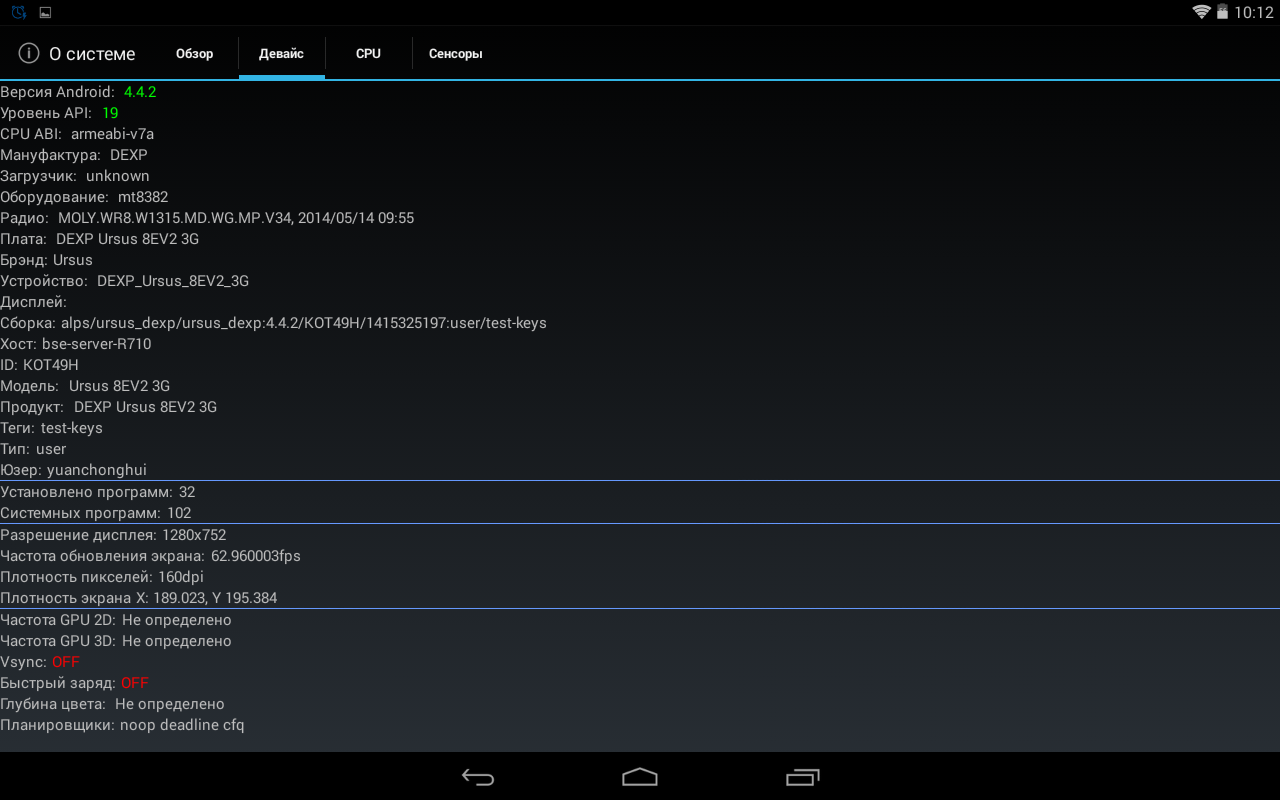Select the Глубина цвета row
1280x800 pixels.
coord(640,704)
